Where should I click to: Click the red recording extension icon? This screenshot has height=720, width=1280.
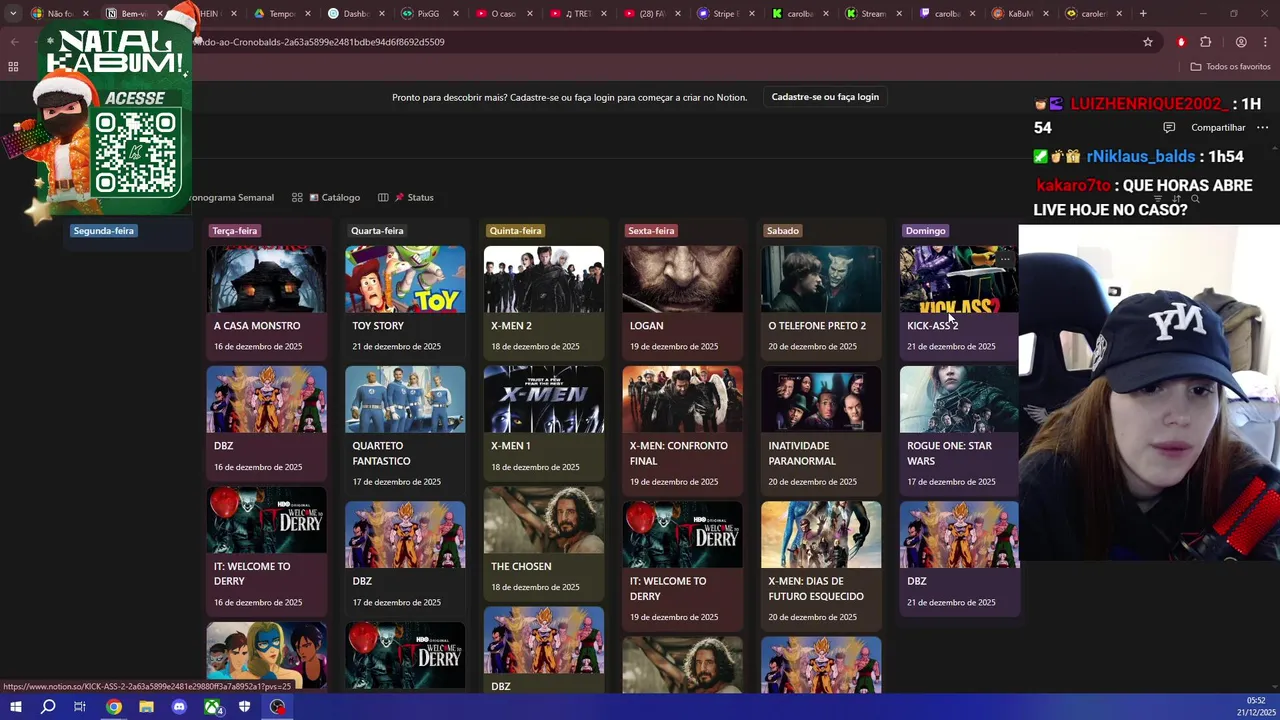tap(1181, 42)
